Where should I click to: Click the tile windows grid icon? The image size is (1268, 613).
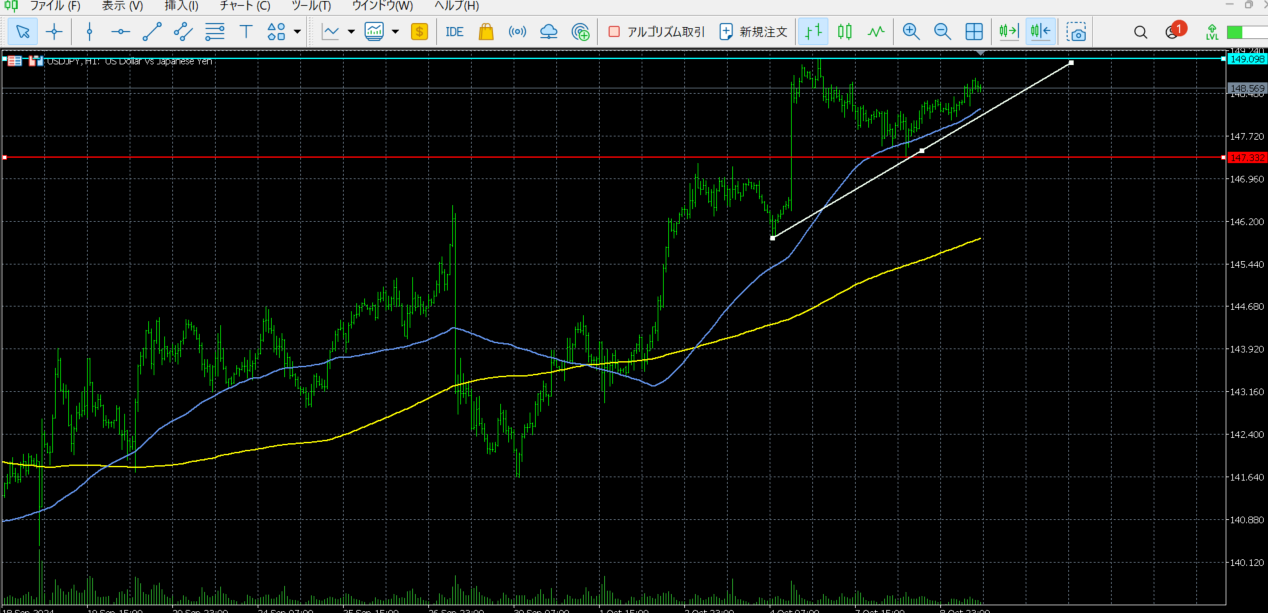point(974,31)
